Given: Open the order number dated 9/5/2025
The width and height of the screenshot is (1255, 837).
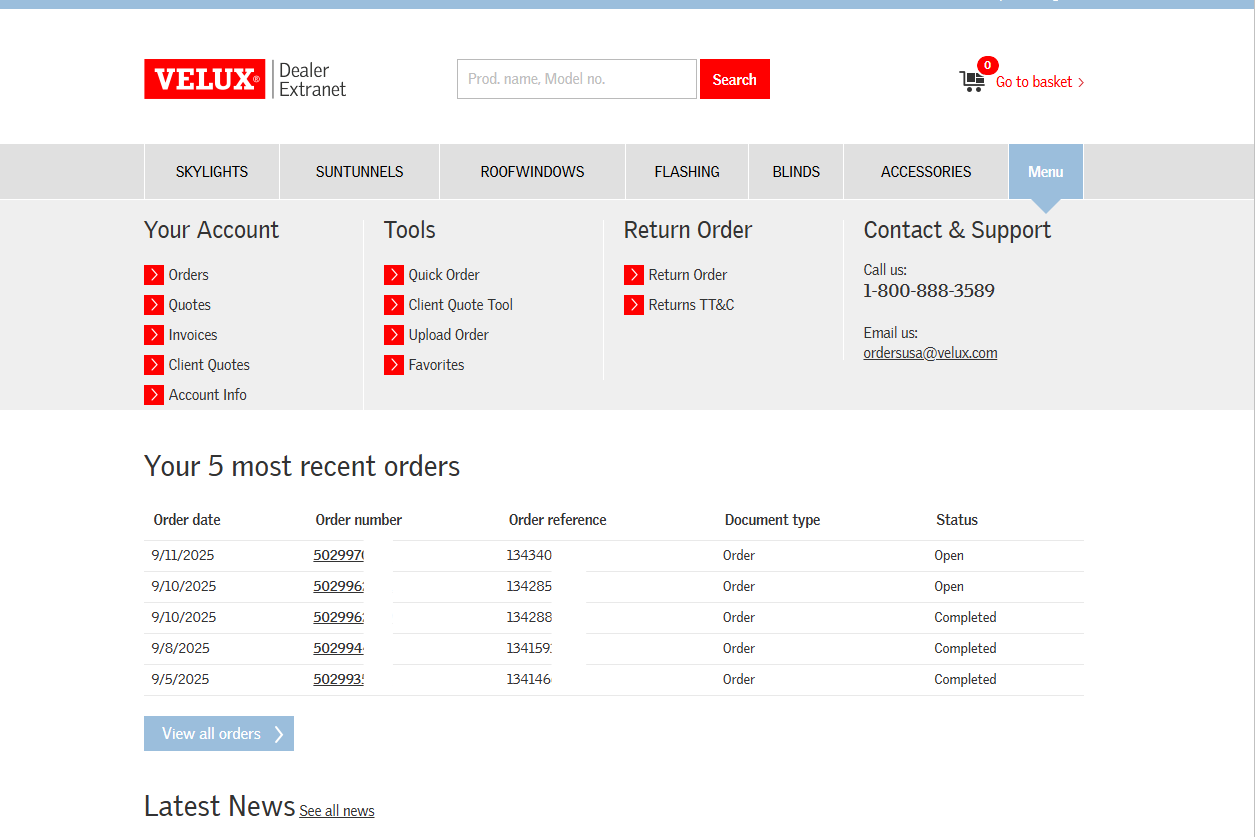Looking at the screenshot, I should (339, 679).
